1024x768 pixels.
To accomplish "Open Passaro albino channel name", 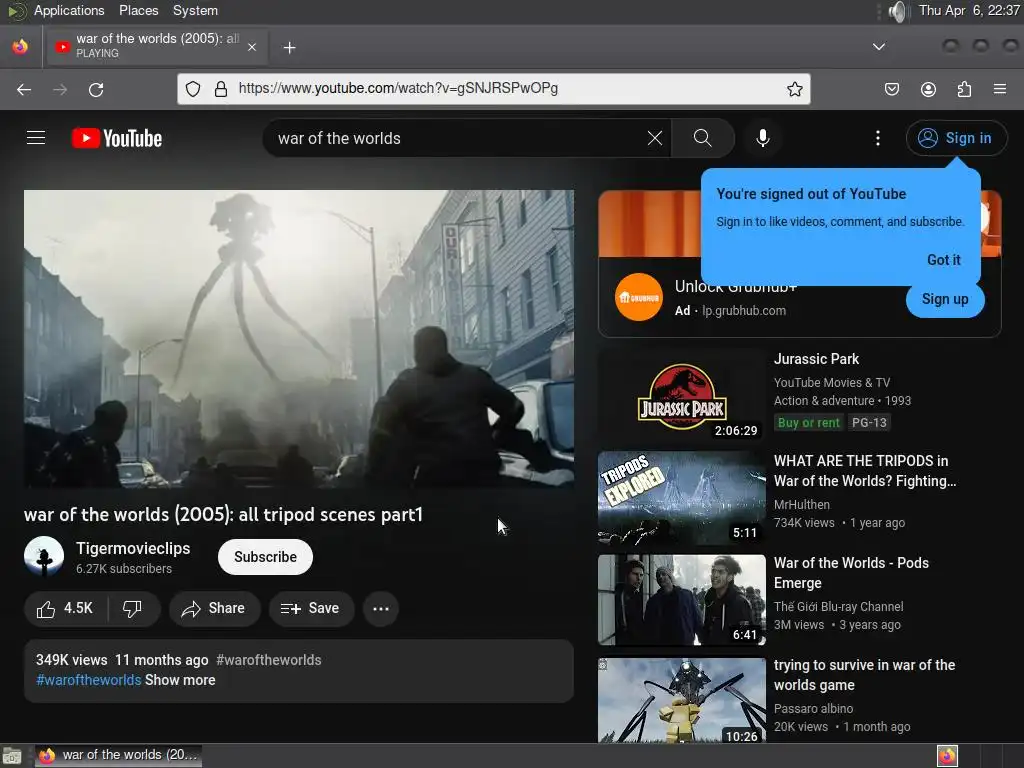I will (813, 709).
